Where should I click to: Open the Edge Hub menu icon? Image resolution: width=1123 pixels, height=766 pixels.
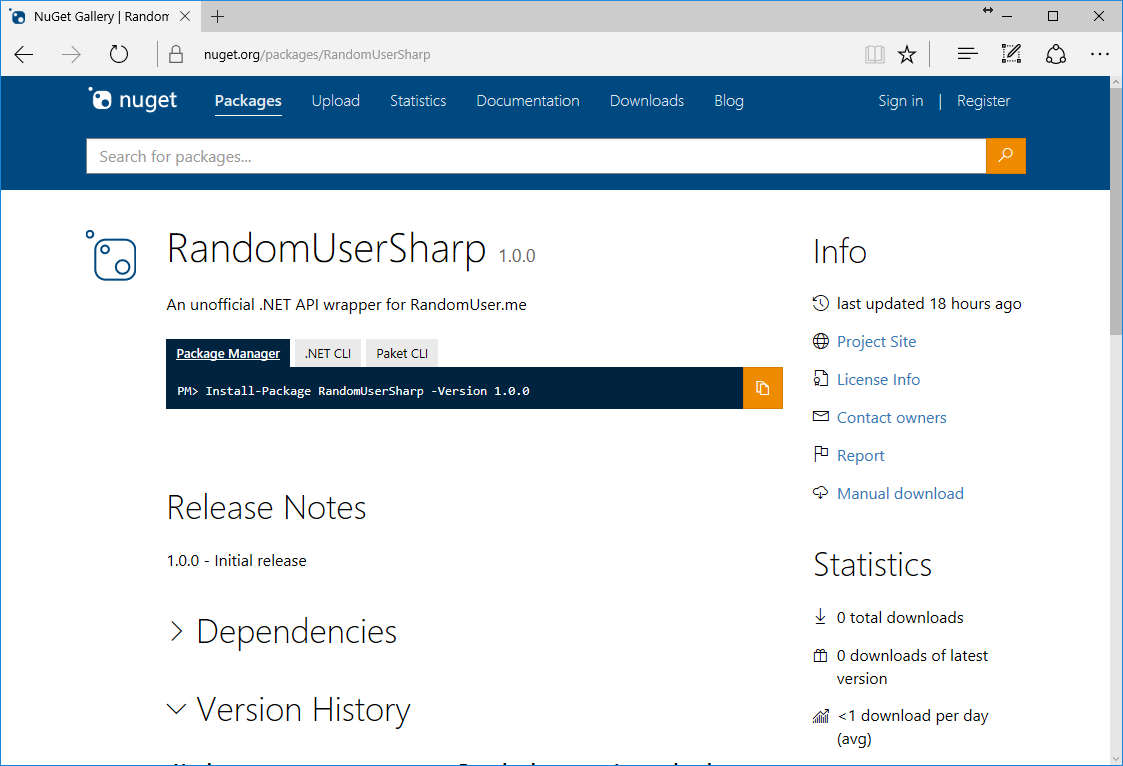967,55
